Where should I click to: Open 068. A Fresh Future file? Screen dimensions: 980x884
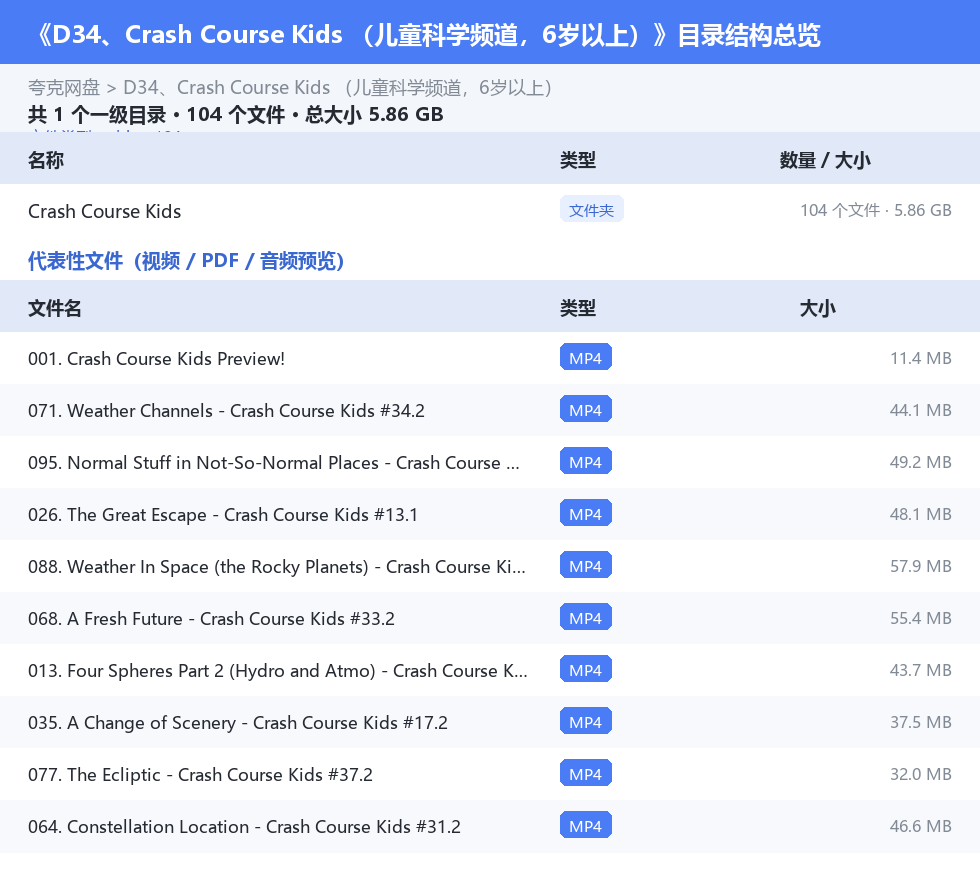click(x=211, y=618)
